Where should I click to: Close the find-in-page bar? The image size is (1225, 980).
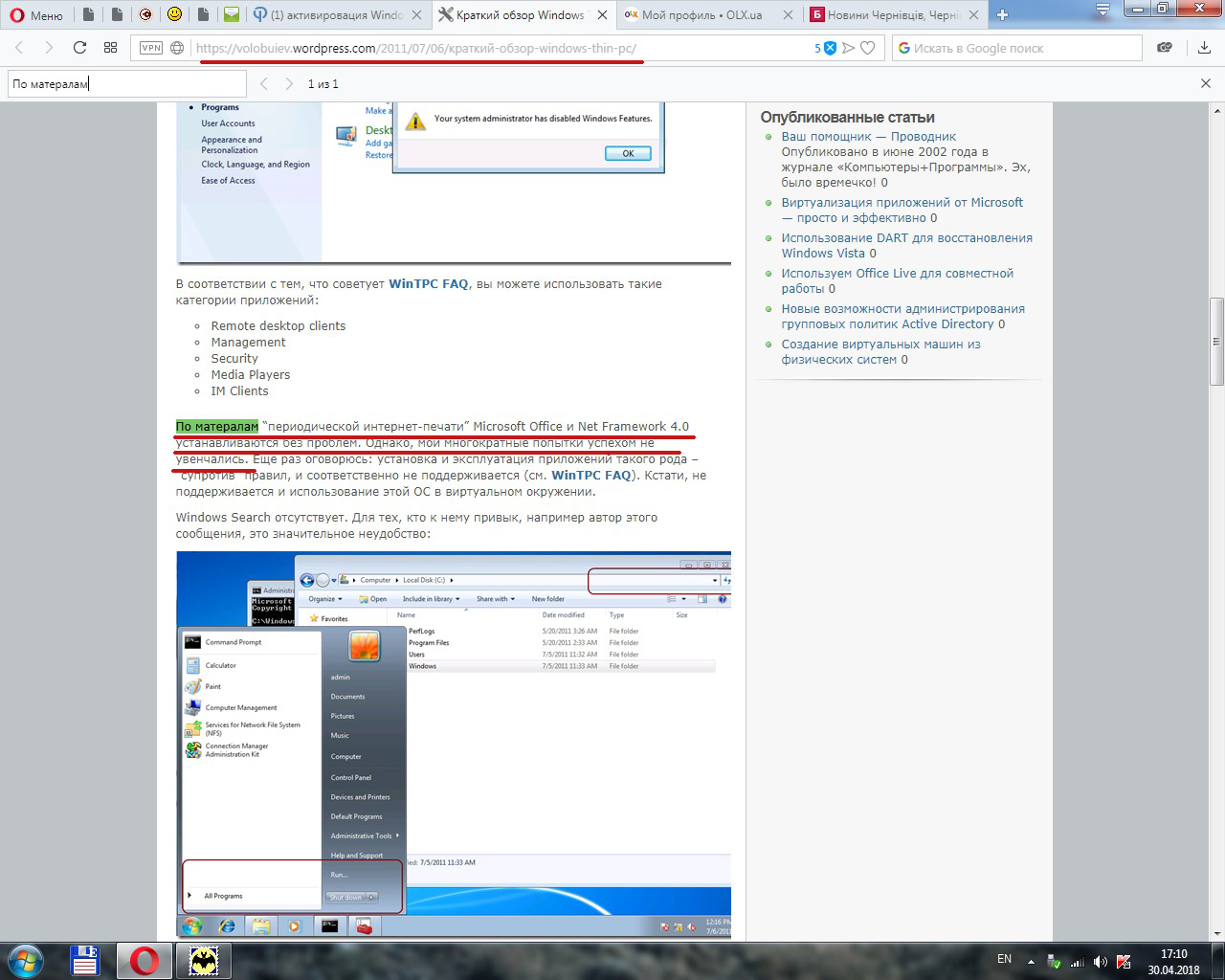pos(1206,84)
